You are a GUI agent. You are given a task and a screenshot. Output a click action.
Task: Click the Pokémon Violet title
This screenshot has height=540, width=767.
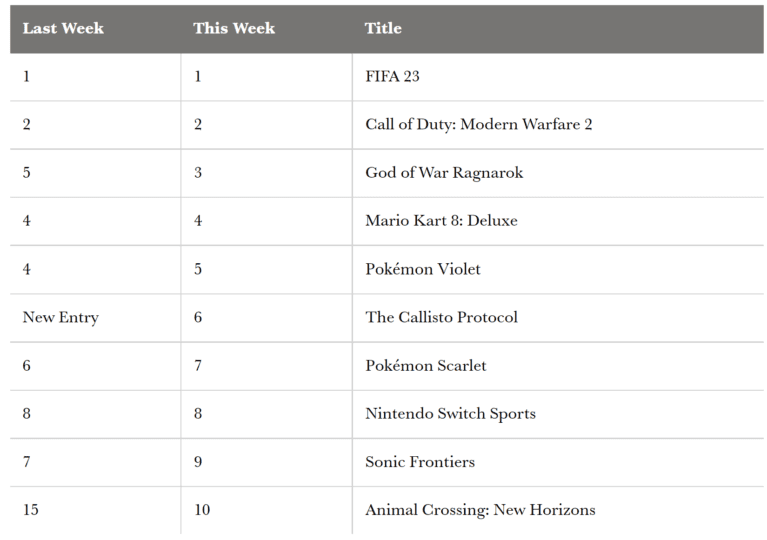[423, 269]
